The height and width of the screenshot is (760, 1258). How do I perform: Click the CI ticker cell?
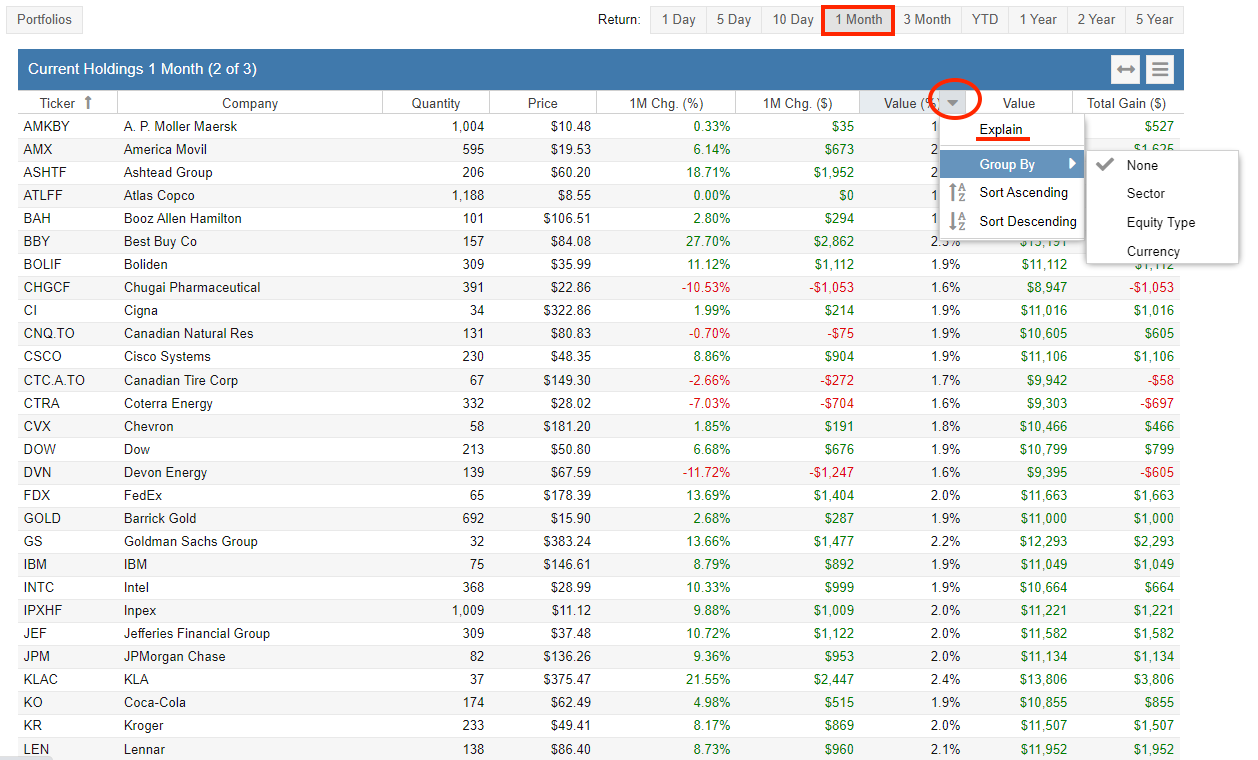(30, 310)
